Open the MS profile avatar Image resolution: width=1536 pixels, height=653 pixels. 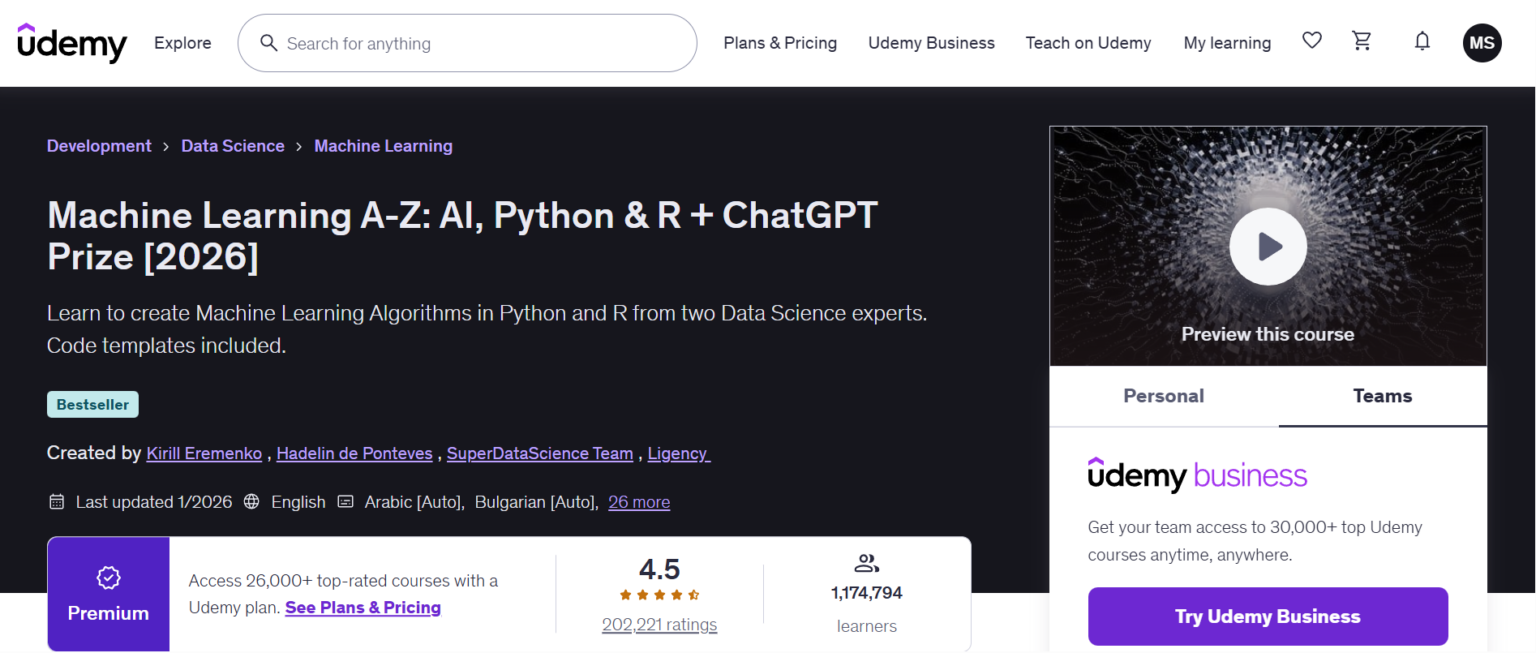coord(1482,43)
